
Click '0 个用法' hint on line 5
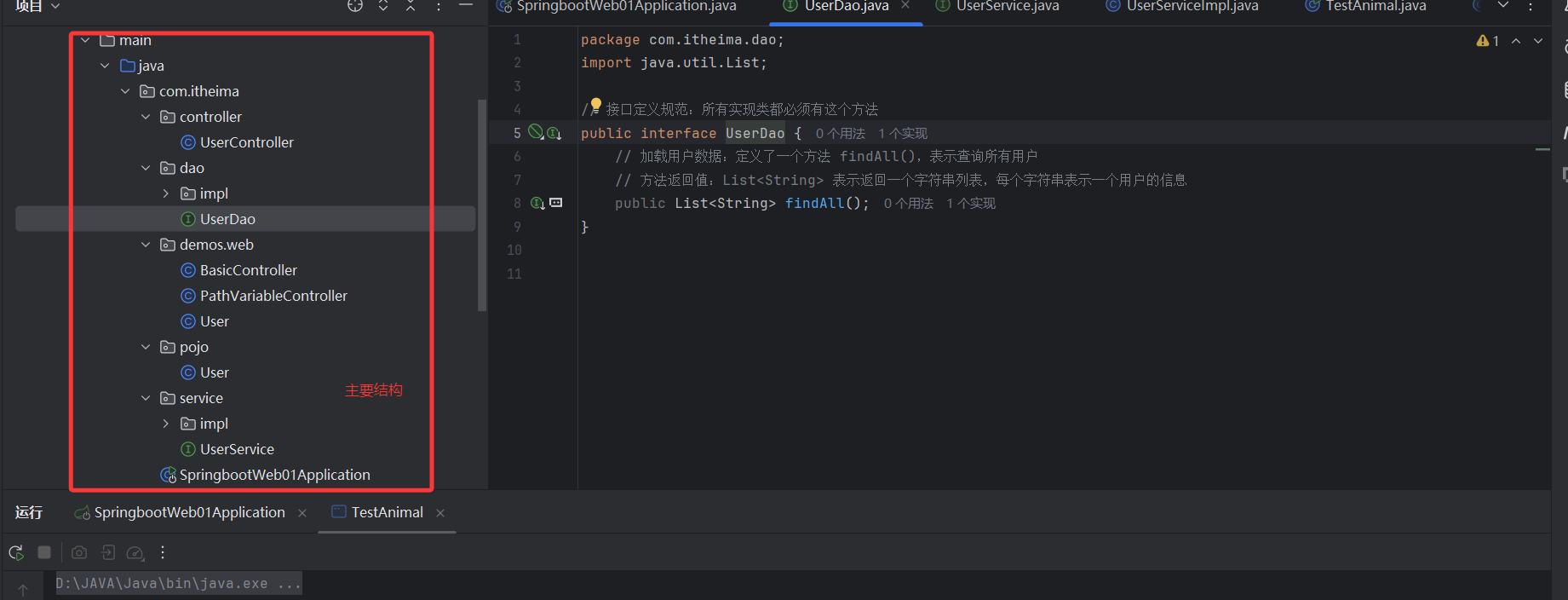(840, 134)
